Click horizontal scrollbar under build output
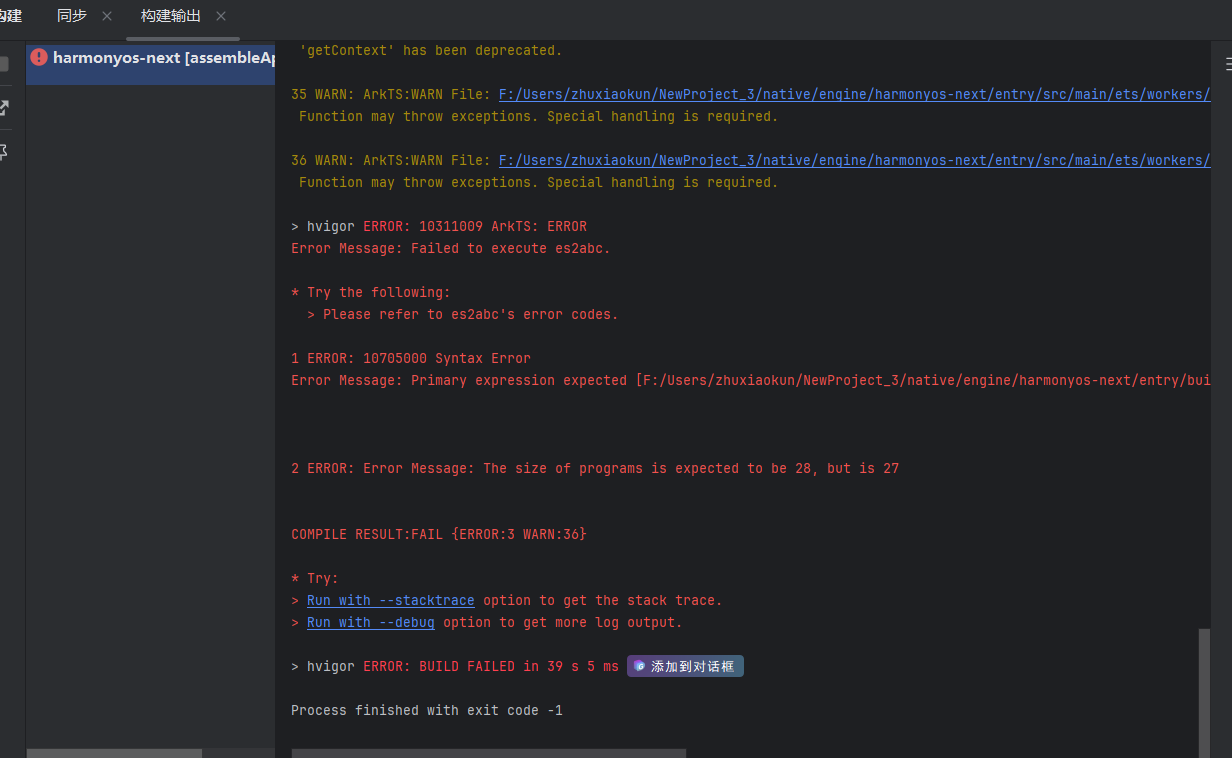1232x758 pixels. pos(488,753)
